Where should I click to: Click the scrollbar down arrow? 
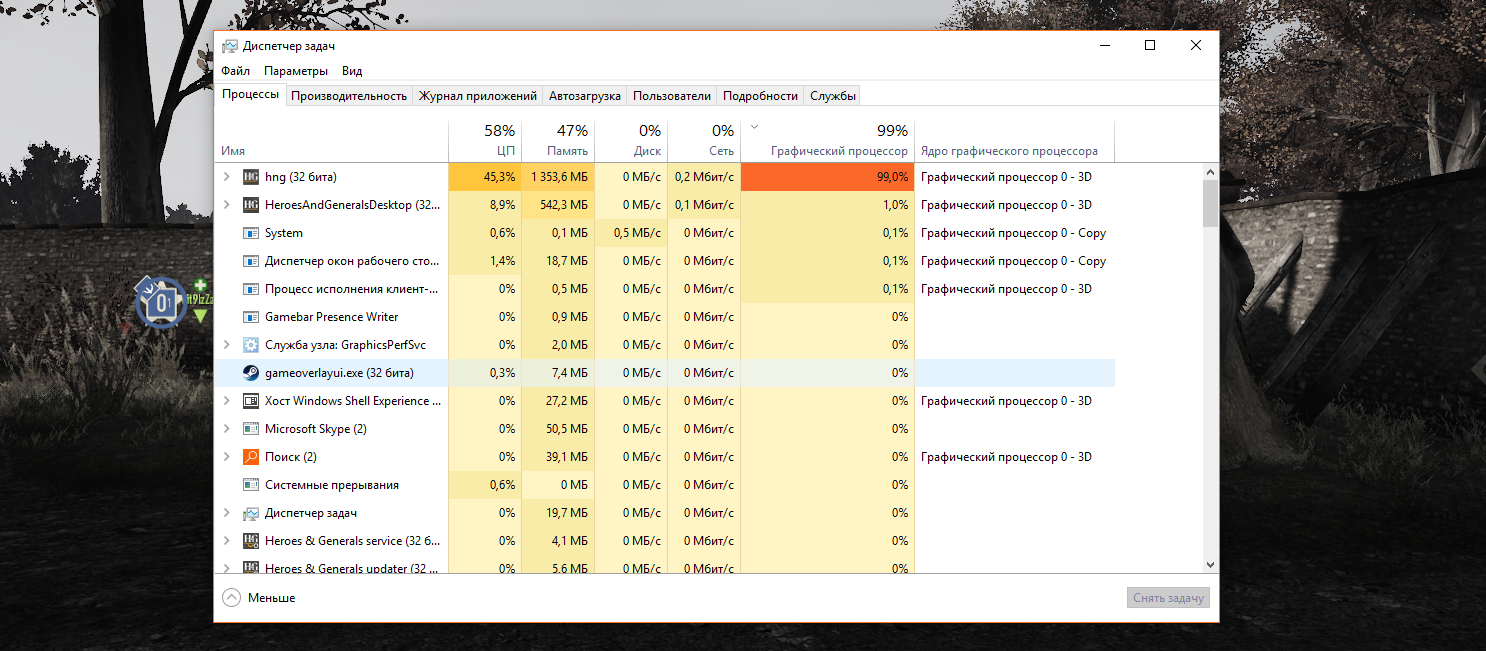click(x=1210, y=565)
